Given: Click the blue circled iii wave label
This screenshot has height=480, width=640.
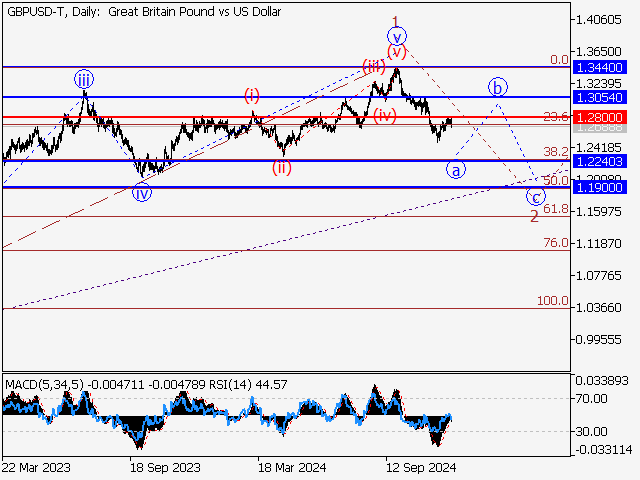Looking at the screenshot, I should pos(83,80).
